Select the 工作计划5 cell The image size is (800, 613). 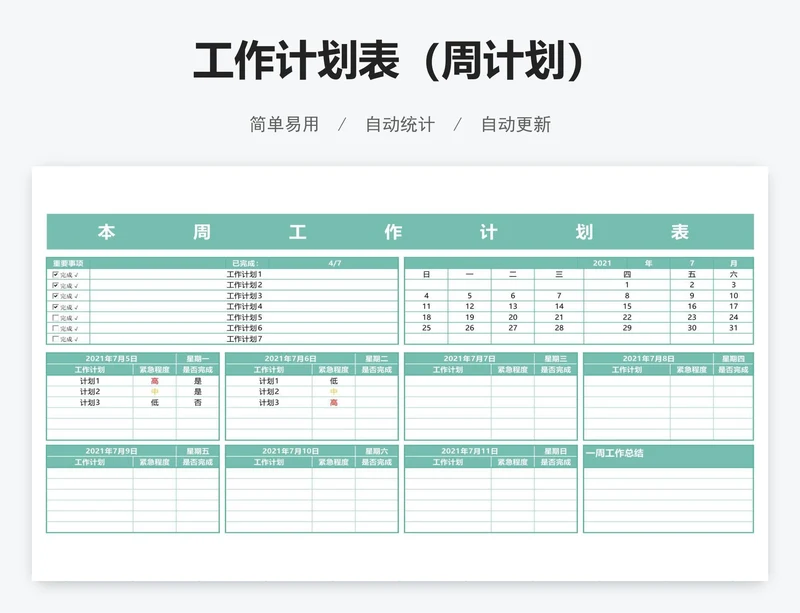point(244,317)
